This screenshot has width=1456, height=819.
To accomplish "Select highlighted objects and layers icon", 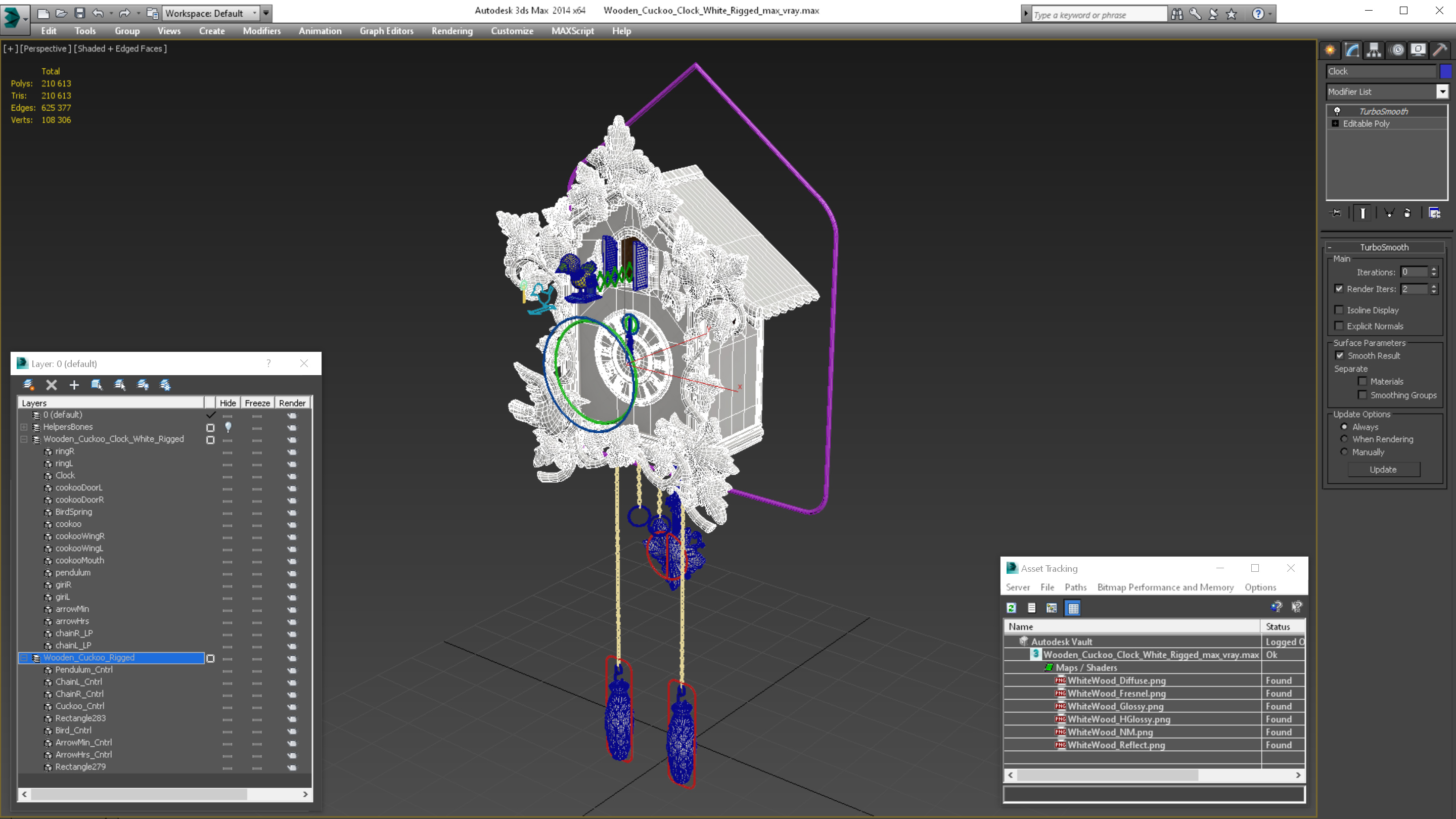I will tap(97, 385).
